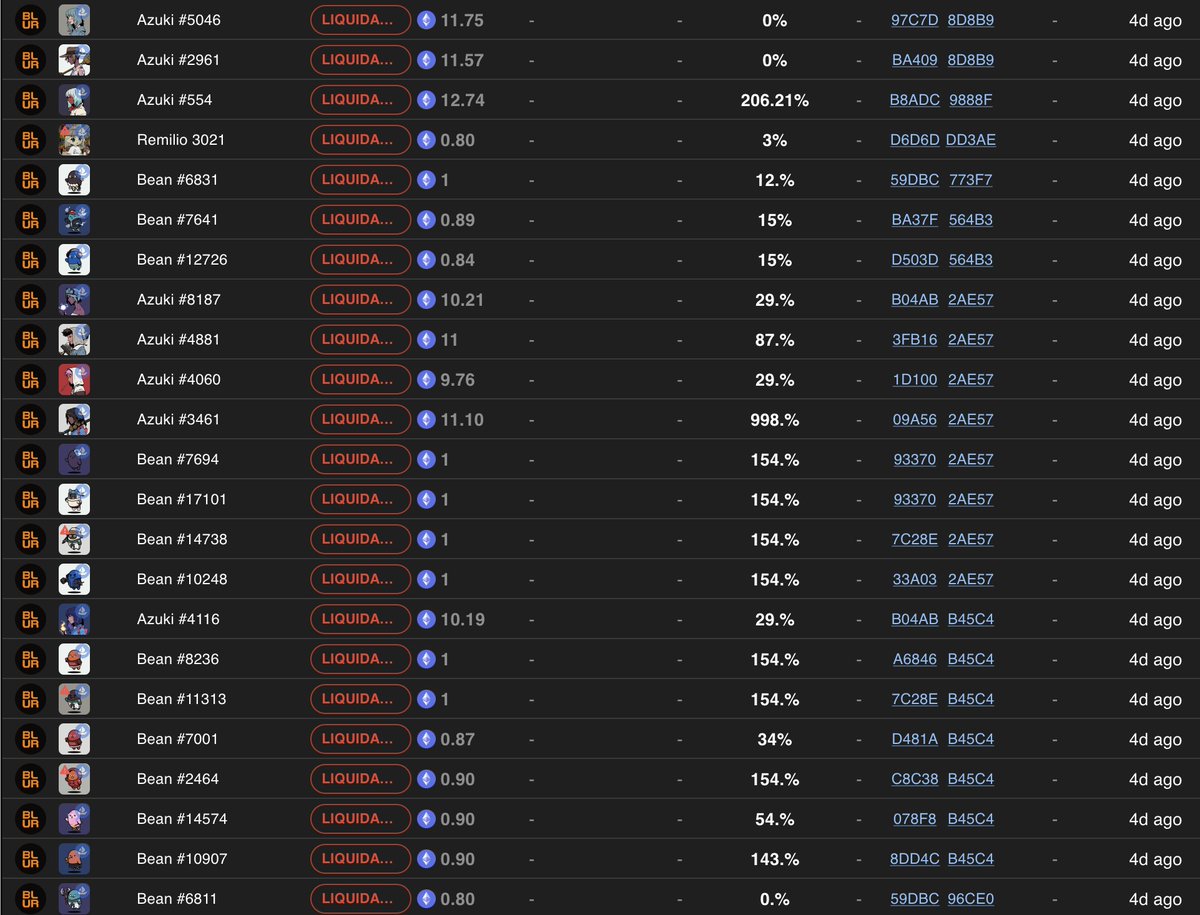Open address link C8C38
Viewport: 1200px width, 915px height.
(x=915, y=779)
